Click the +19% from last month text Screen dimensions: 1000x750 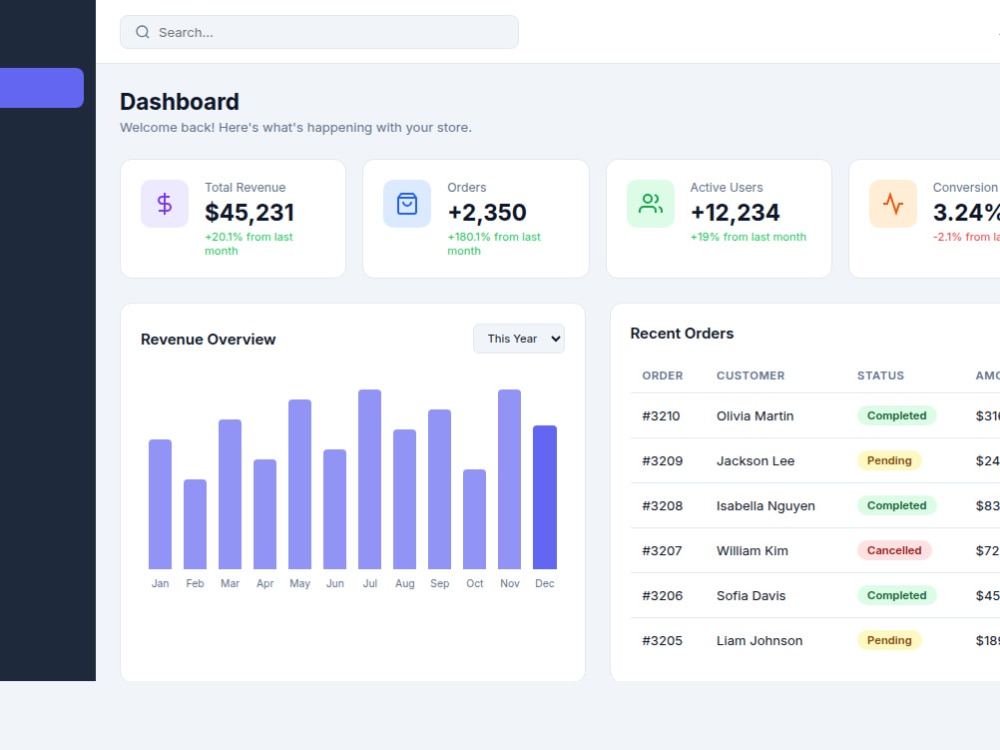pyautogui.click(x=748, y=237)
